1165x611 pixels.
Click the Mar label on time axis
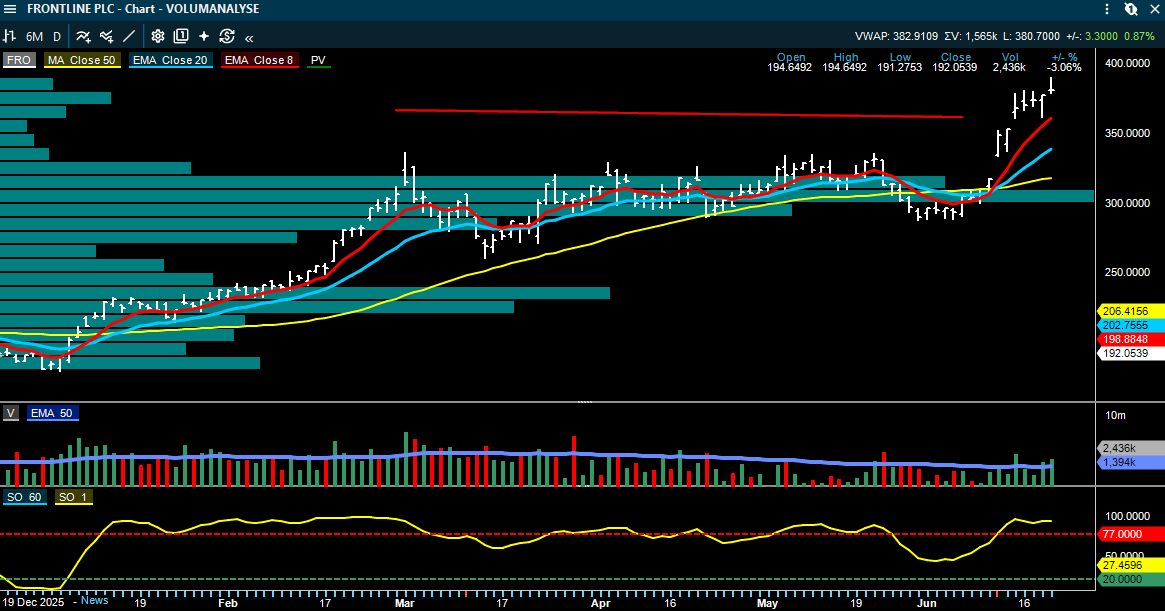405,603
